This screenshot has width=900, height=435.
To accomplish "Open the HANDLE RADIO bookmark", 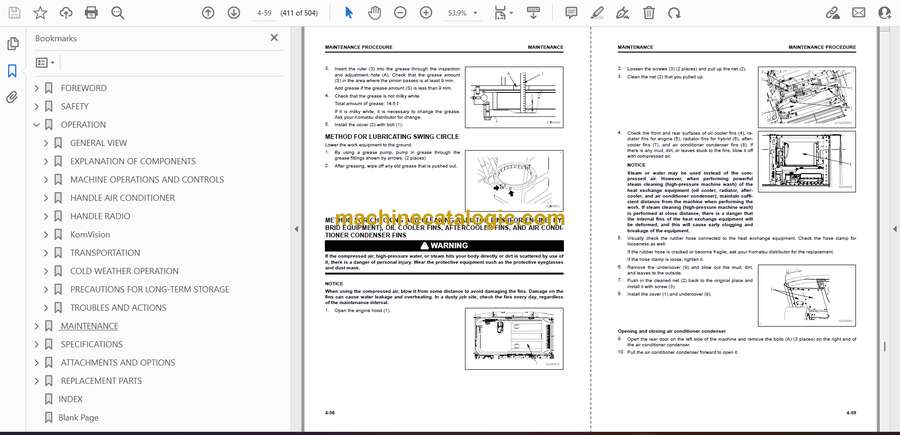I will pyautogui.click(x=100, y=216).
